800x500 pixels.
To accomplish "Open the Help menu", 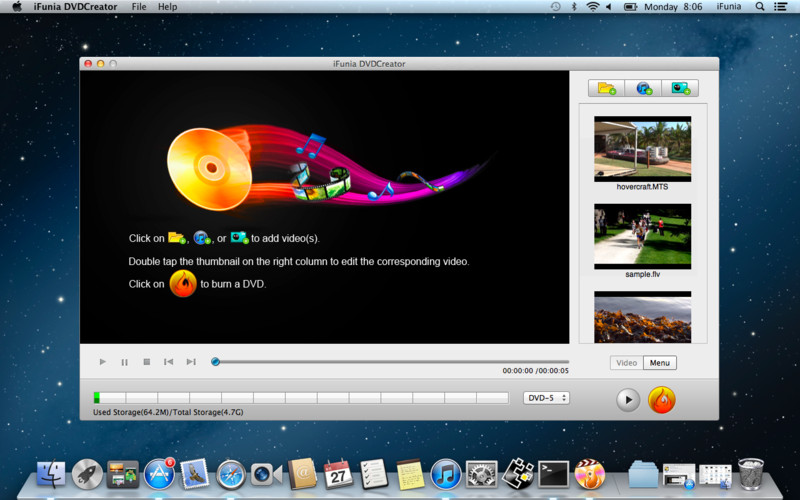I will tap(167, 7).
